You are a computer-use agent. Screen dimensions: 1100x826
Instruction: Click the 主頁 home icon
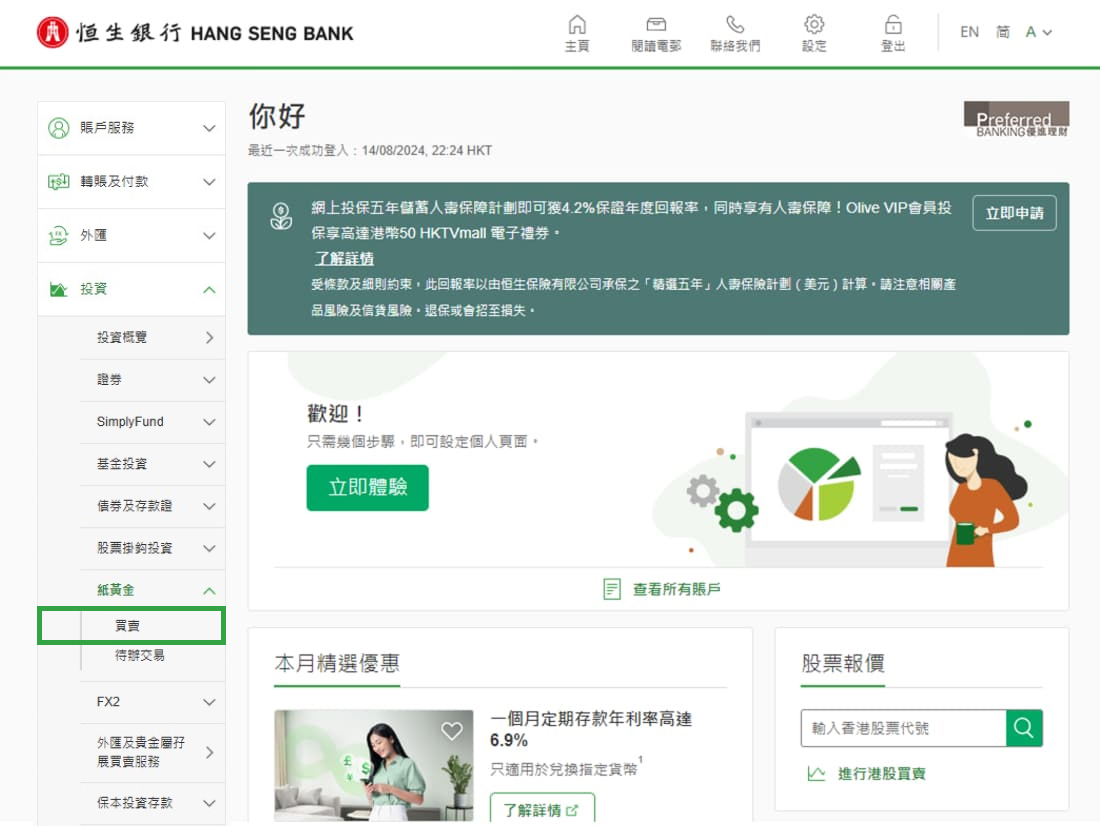click(x=577, y=25)
